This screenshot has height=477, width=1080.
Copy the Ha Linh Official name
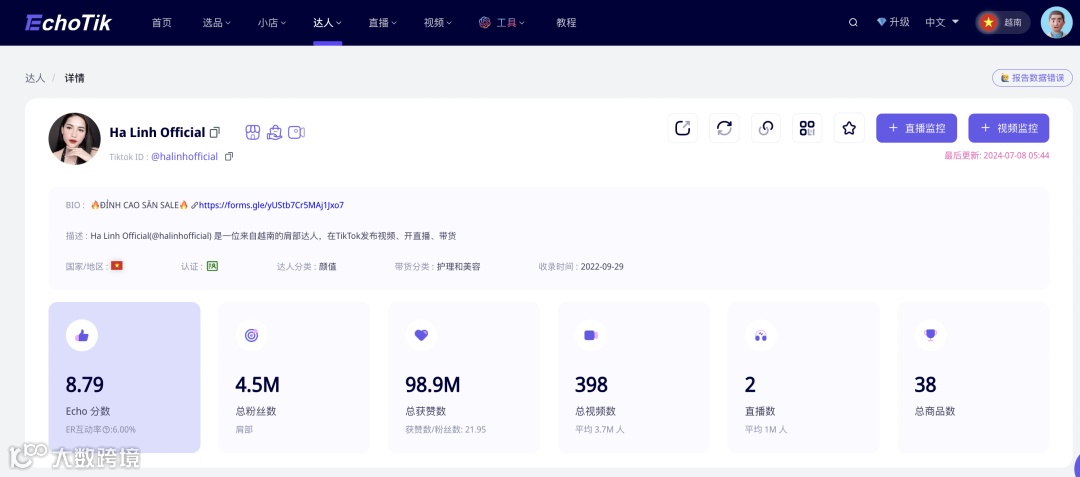[x=216, y=132]
